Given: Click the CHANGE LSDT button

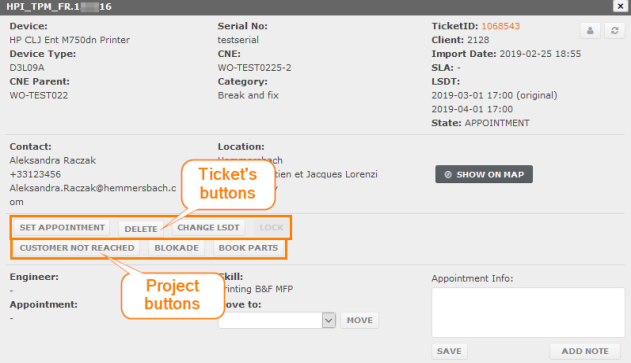Looking at the screenshot, I should click(208, 228).
